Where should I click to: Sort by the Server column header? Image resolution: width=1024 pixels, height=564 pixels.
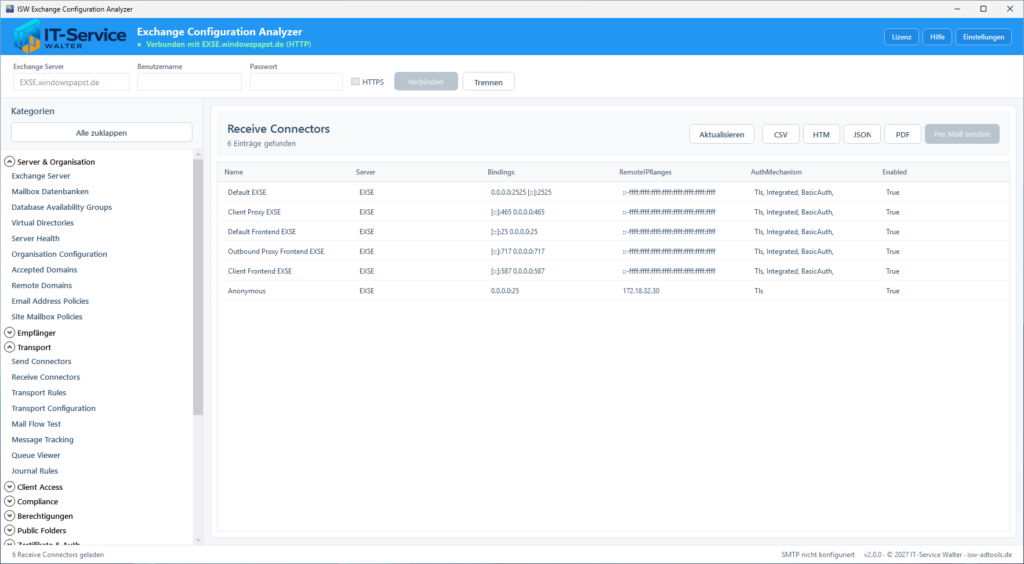366,172
